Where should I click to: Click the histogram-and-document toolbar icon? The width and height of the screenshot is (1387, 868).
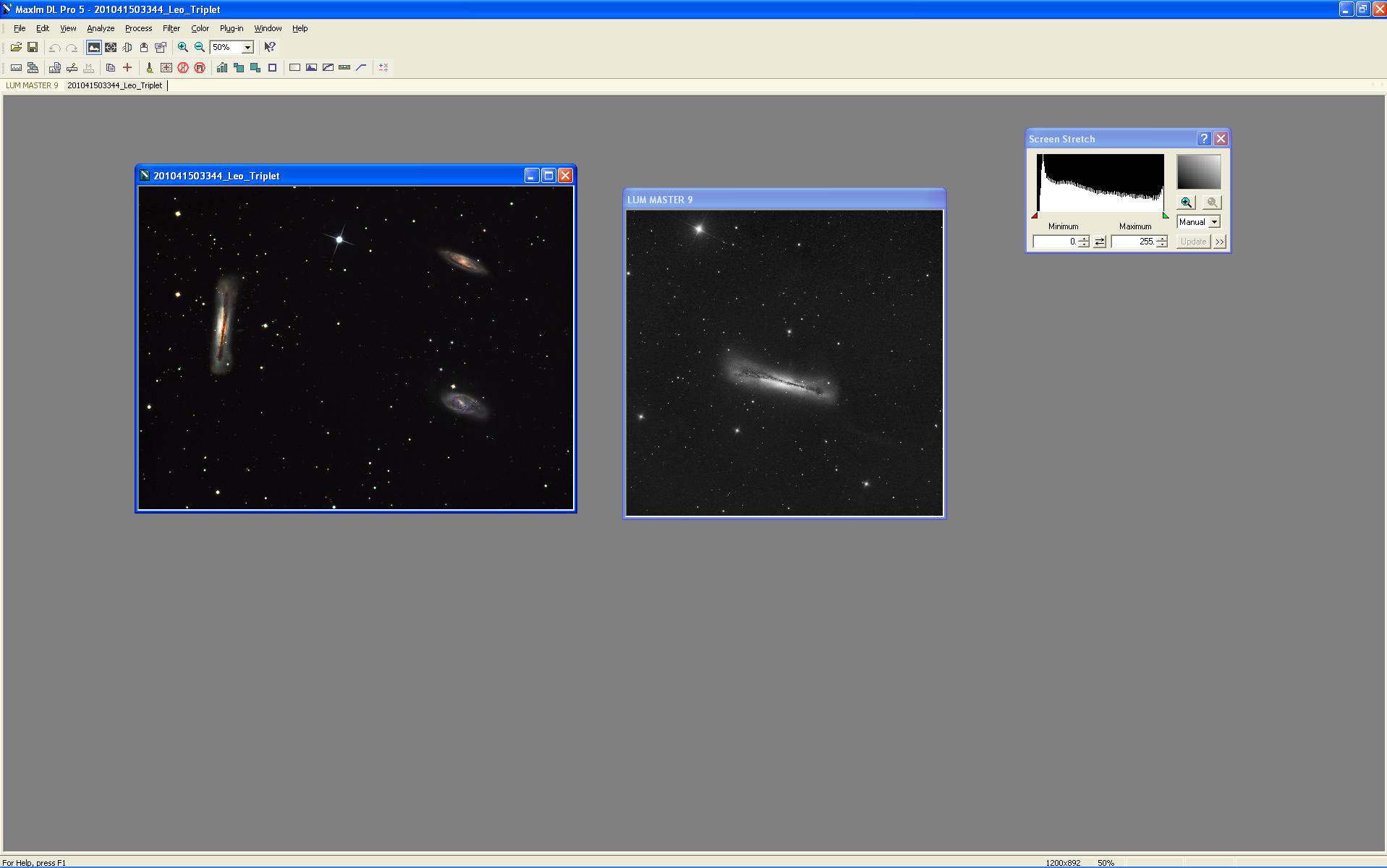(55, 67)
